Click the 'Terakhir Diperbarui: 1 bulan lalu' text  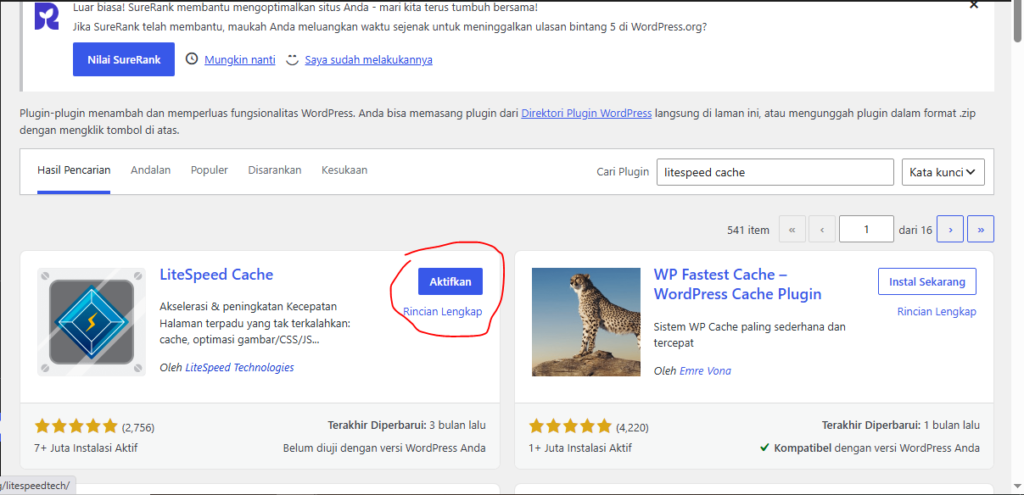(901, 426)
